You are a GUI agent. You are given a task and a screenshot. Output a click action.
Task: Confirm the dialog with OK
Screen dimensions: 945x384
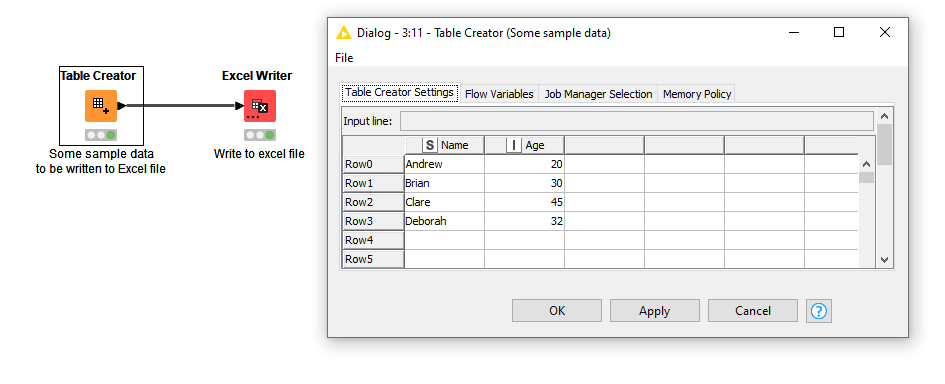point(557,311)
